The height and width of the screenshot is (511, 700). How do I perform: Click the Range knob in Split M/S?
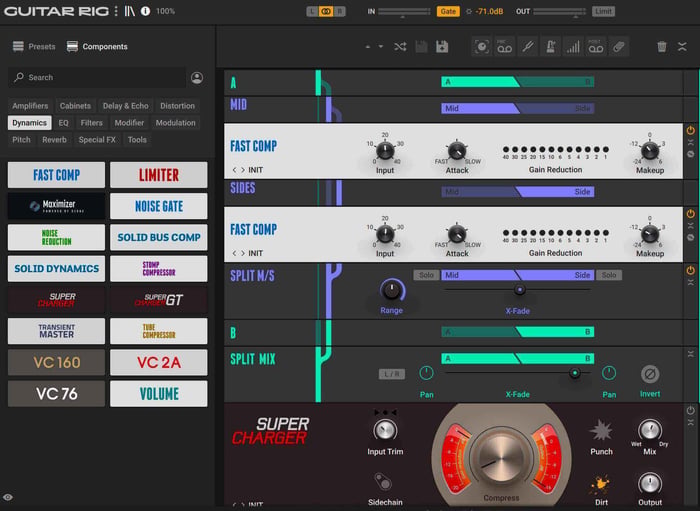click(x=392, y=290)
